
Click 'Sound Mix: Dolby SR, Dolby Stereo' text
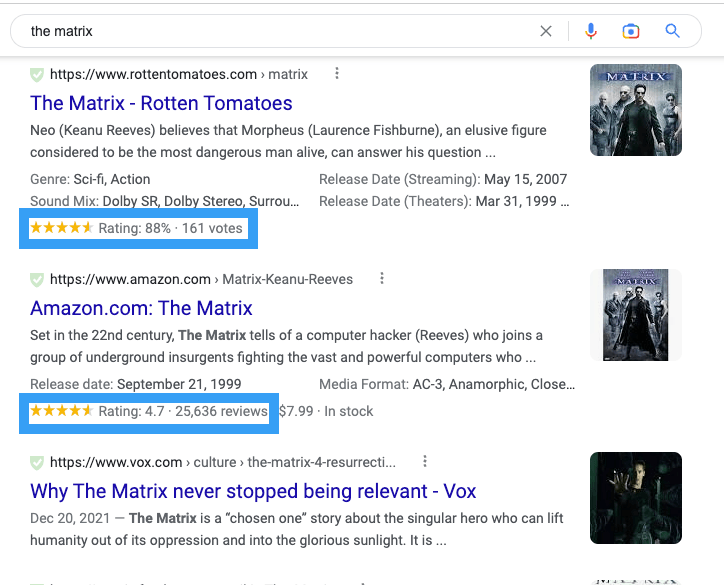tap(164, 201)
